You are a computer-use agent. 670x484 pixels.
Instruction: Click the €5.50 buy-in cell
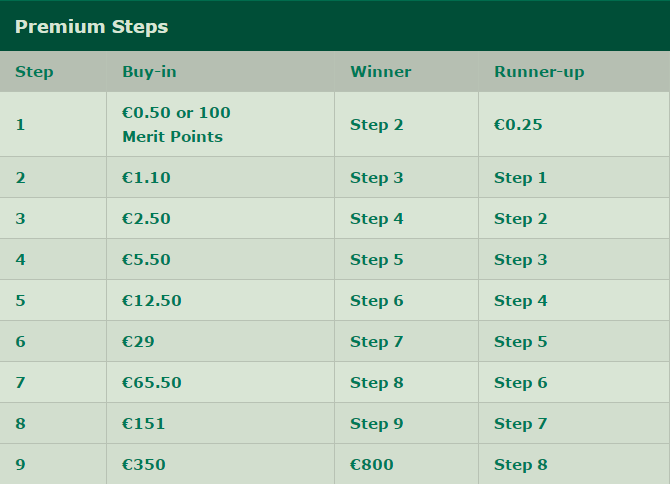146,260
